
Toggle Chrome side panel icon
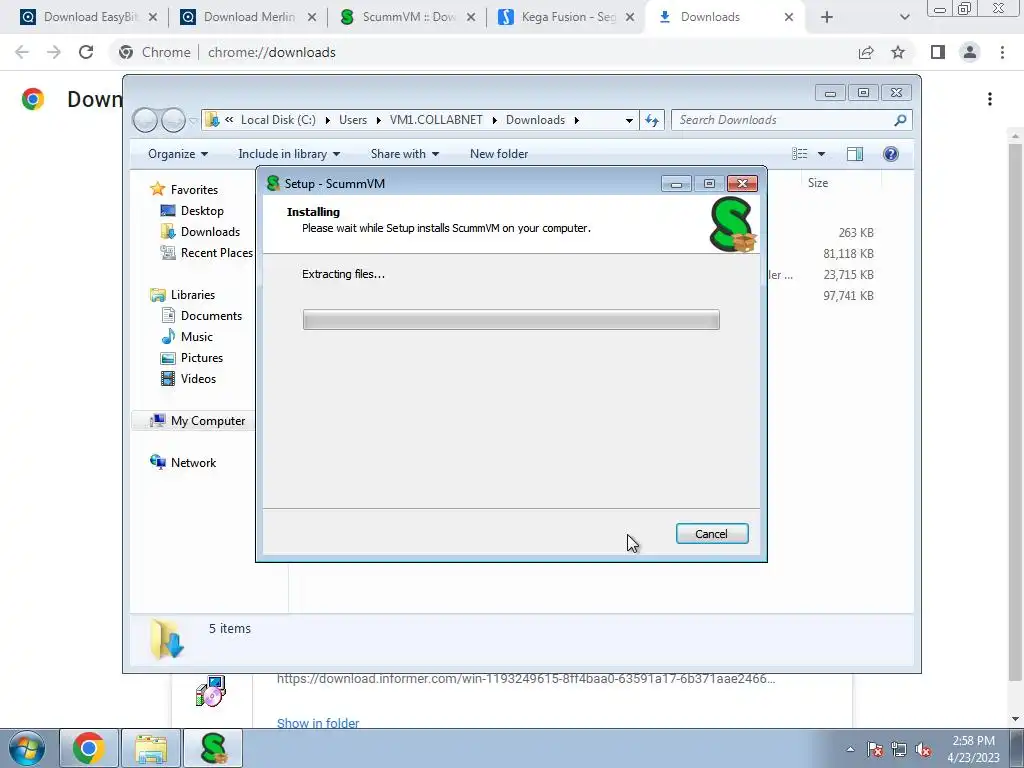[938, 52]
